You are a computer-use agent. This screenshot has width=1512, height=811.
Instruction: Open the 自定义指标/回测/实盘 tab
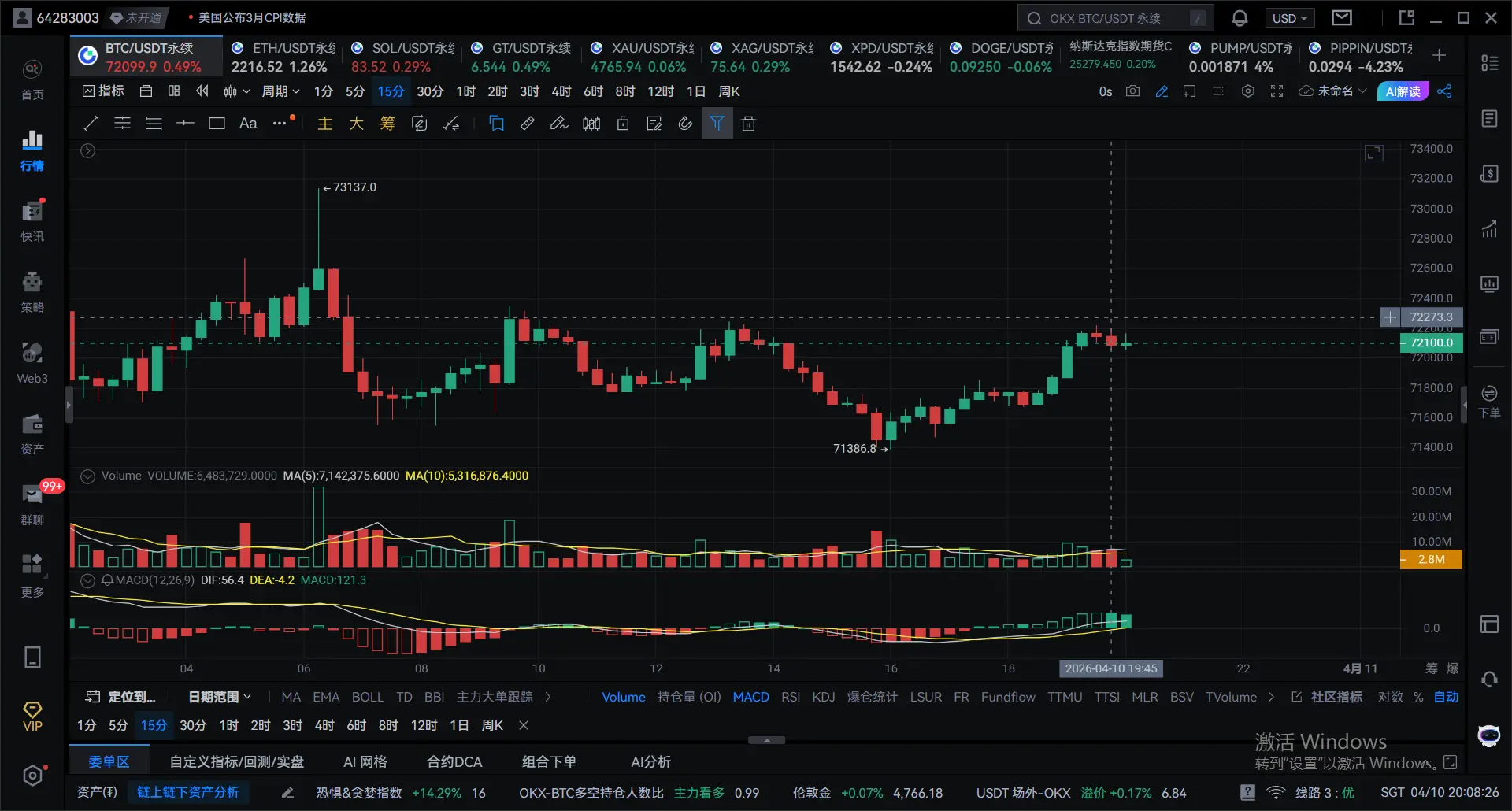pyautogui.click(x=237, y=761)
